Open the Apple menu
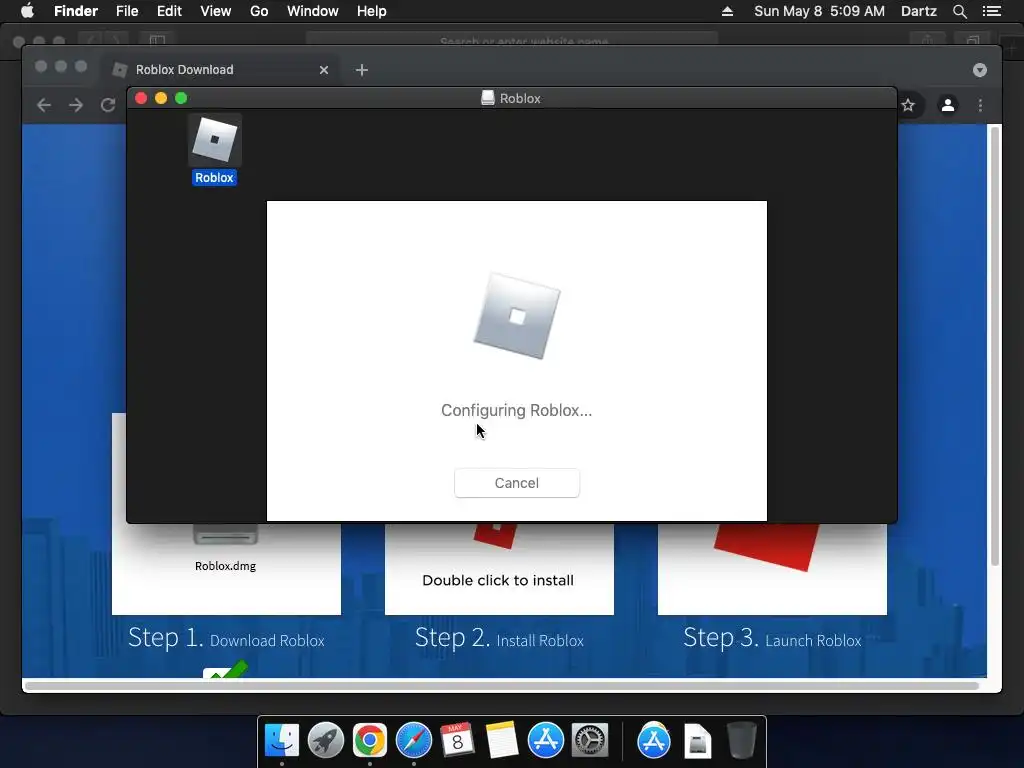 click(x=27, y=11)
